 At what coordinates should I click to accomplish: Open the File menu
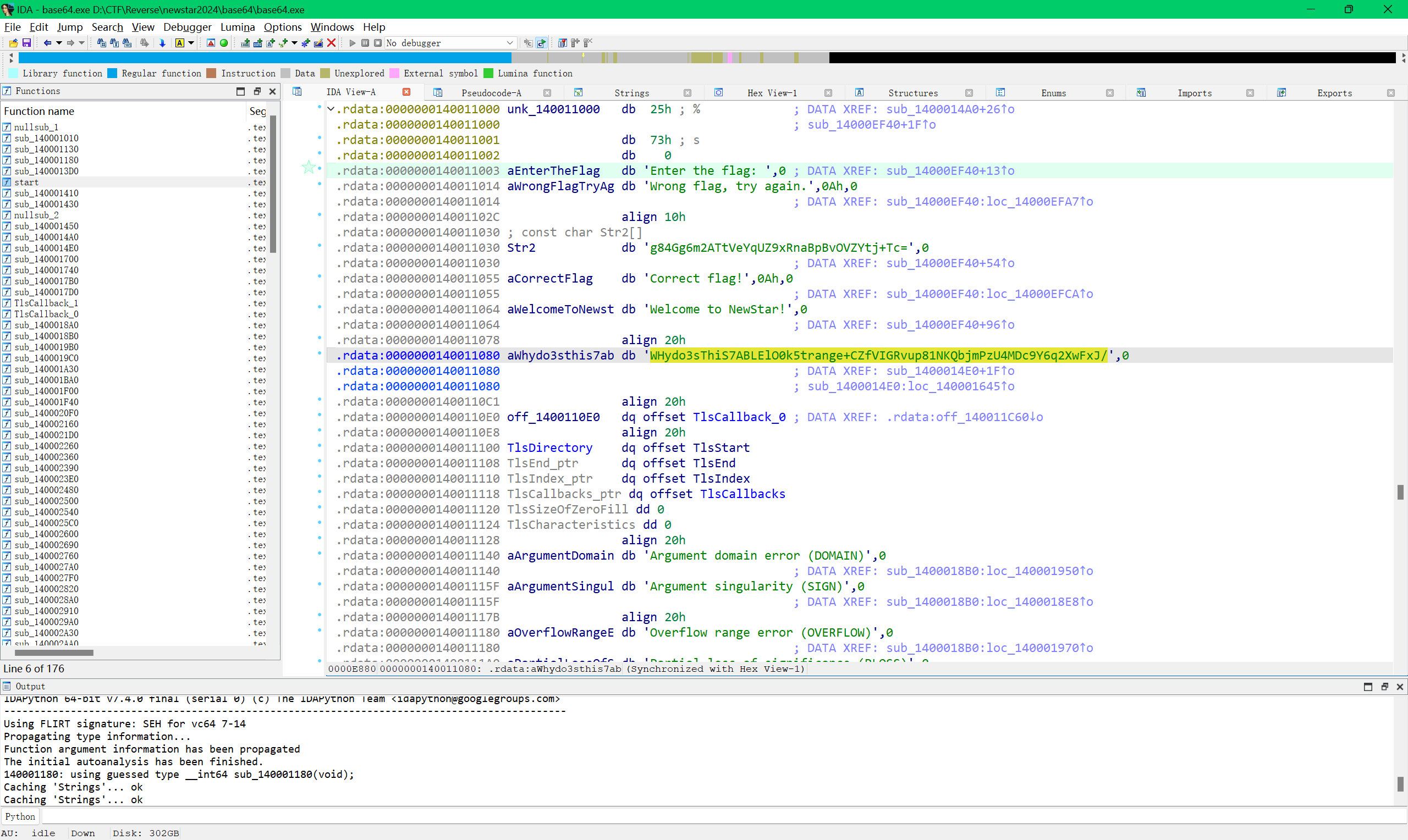coord(13,26)
